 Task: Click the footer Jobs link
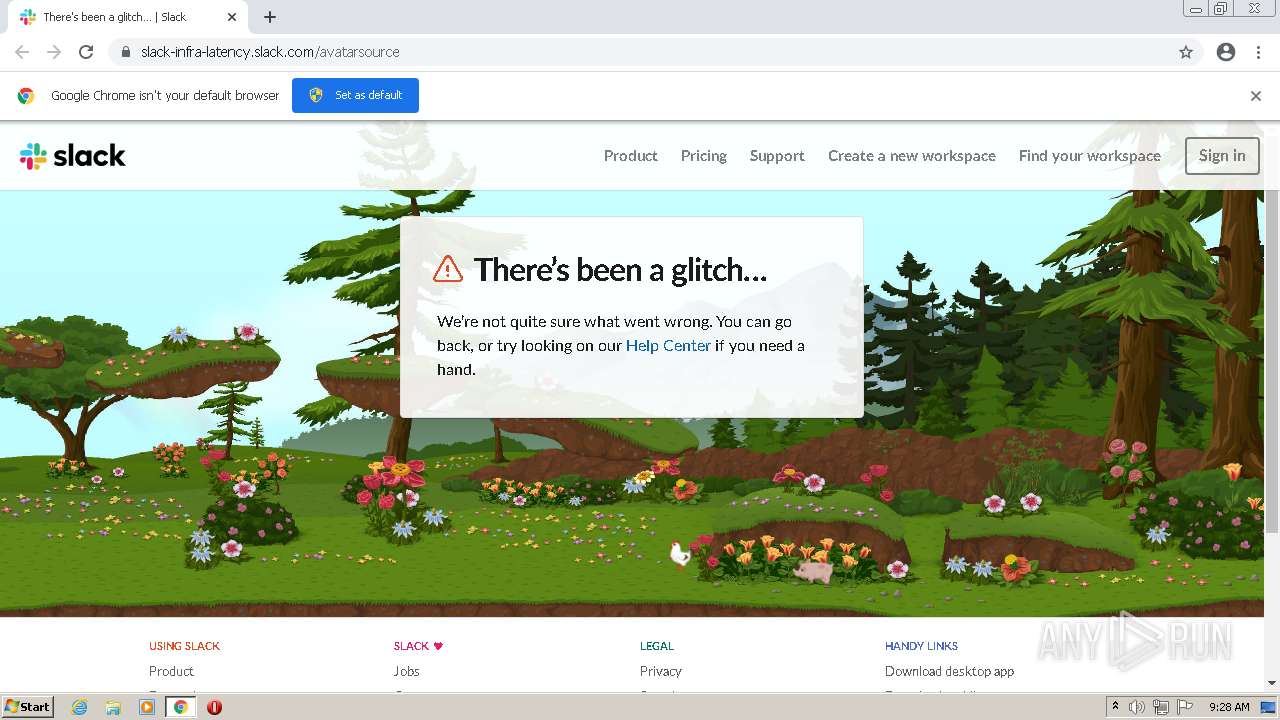click(406, 671)
